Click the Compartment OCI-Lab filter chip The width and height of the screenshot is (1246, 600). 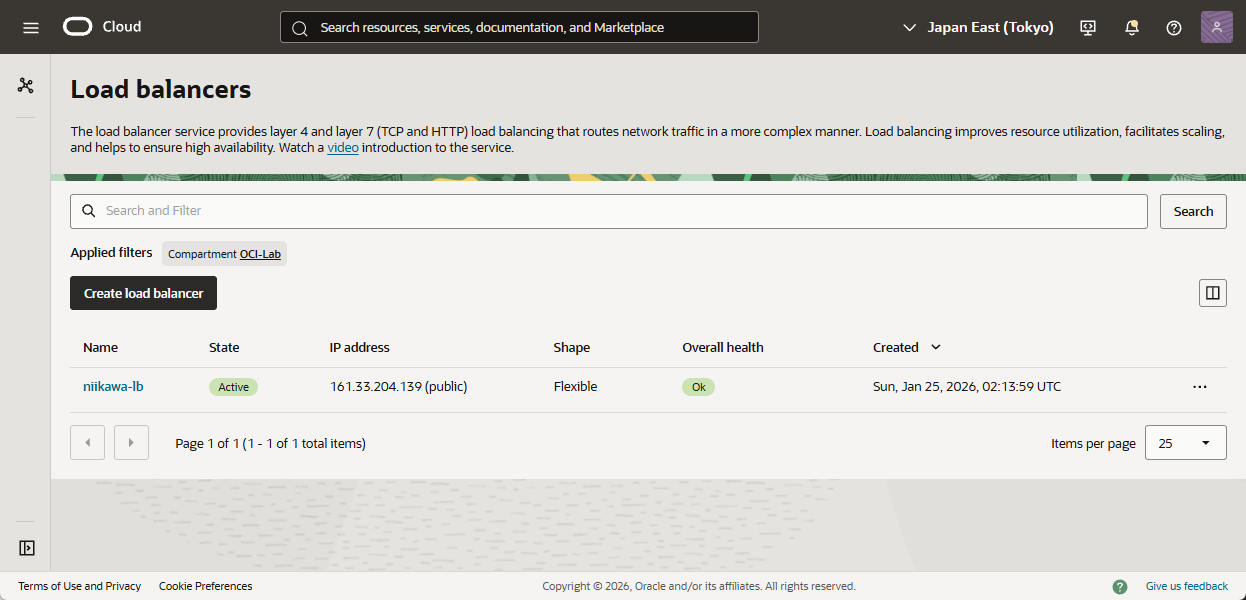tap(224, 254)
